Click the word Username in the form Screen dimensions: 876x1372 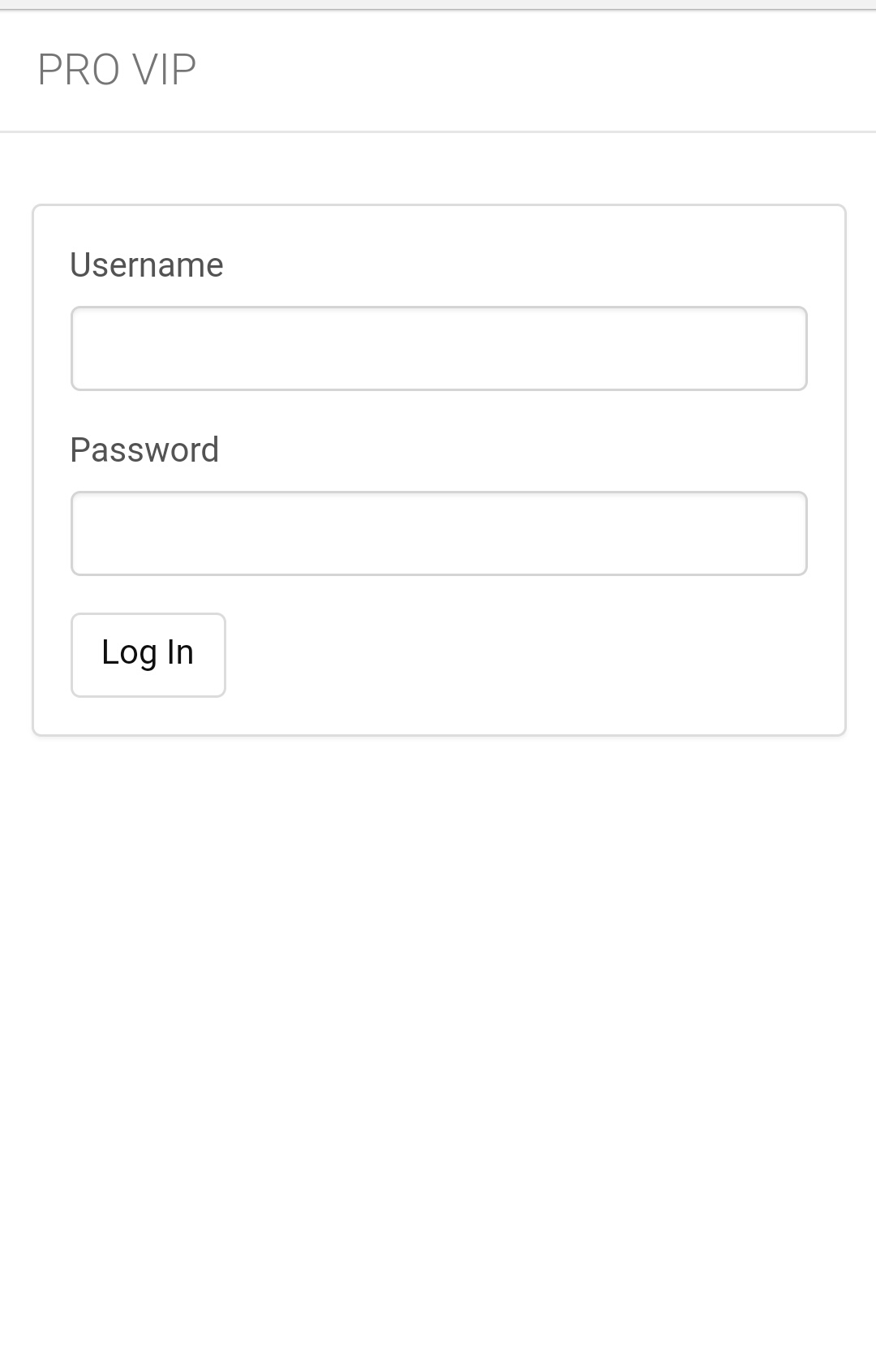[x=146, y=265]
